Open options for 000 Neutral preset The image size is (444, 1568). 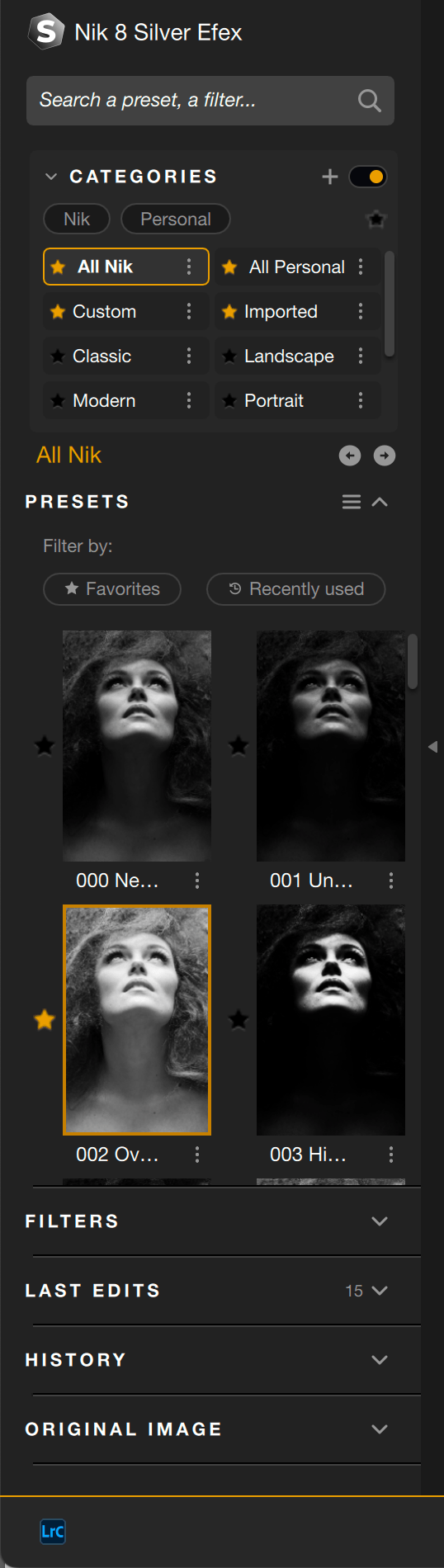pos(197,881)
